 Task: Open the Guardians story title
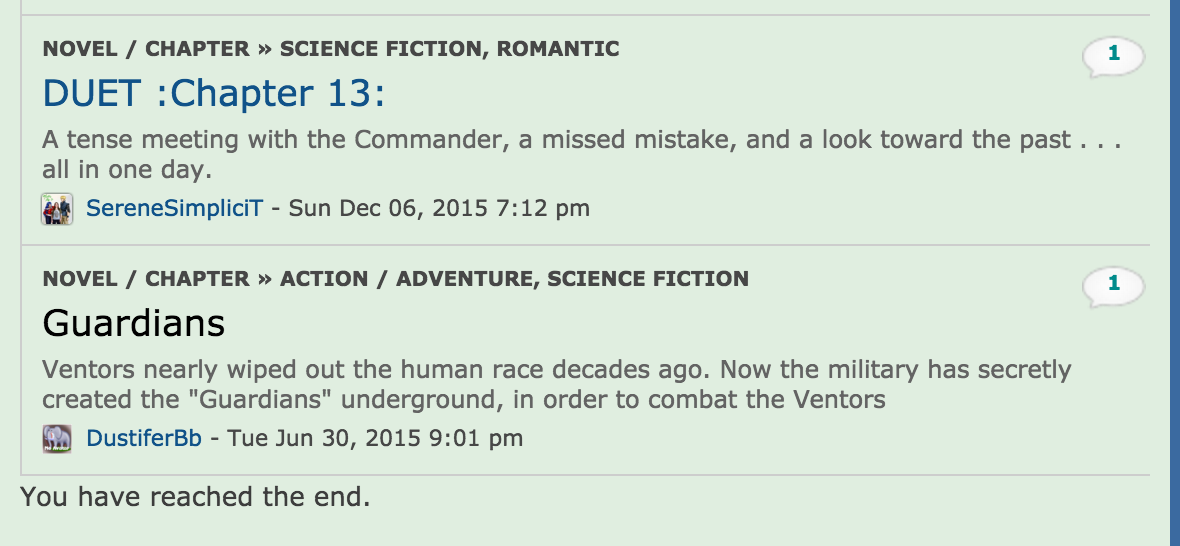click(133, 323)
